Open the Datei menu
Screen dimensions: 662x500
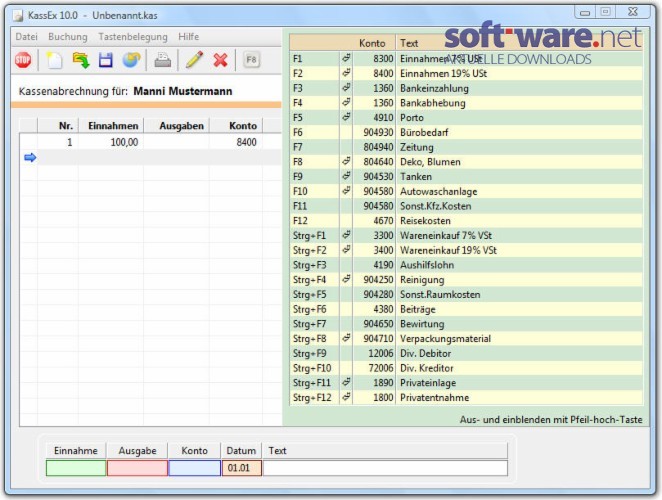[27, 37]
